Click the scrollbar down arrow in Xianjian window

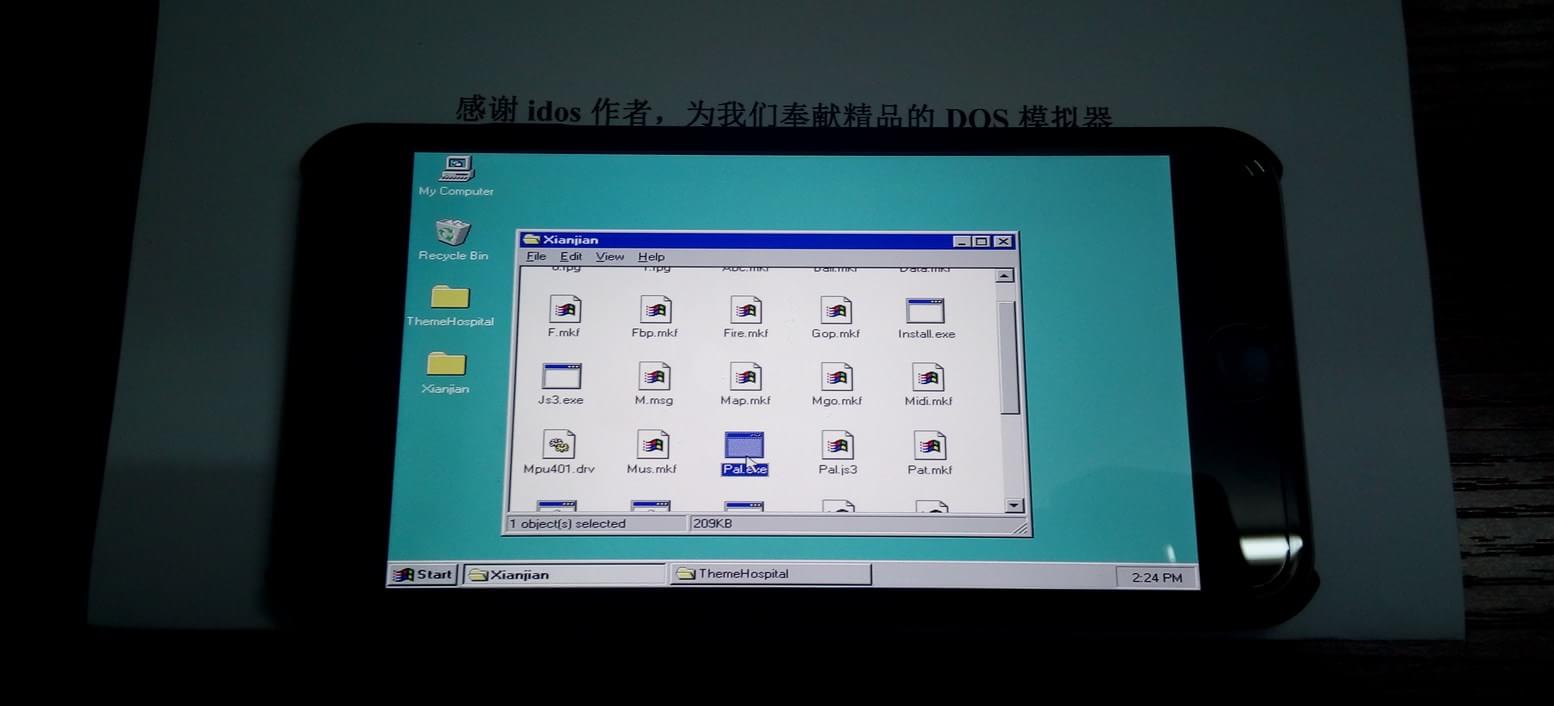pos(1015,506)
